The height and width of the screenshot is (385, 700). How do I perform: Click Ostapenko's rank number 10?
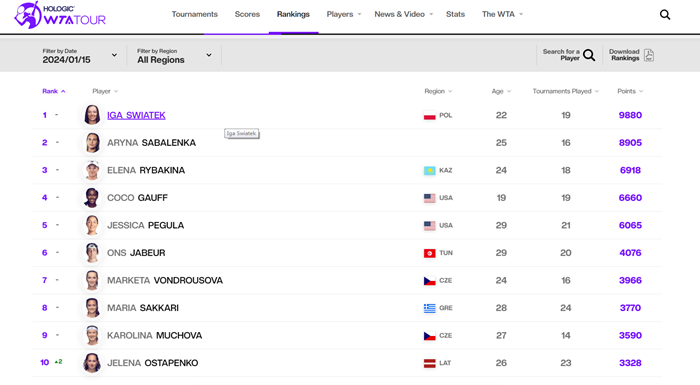tap(45, 363)
